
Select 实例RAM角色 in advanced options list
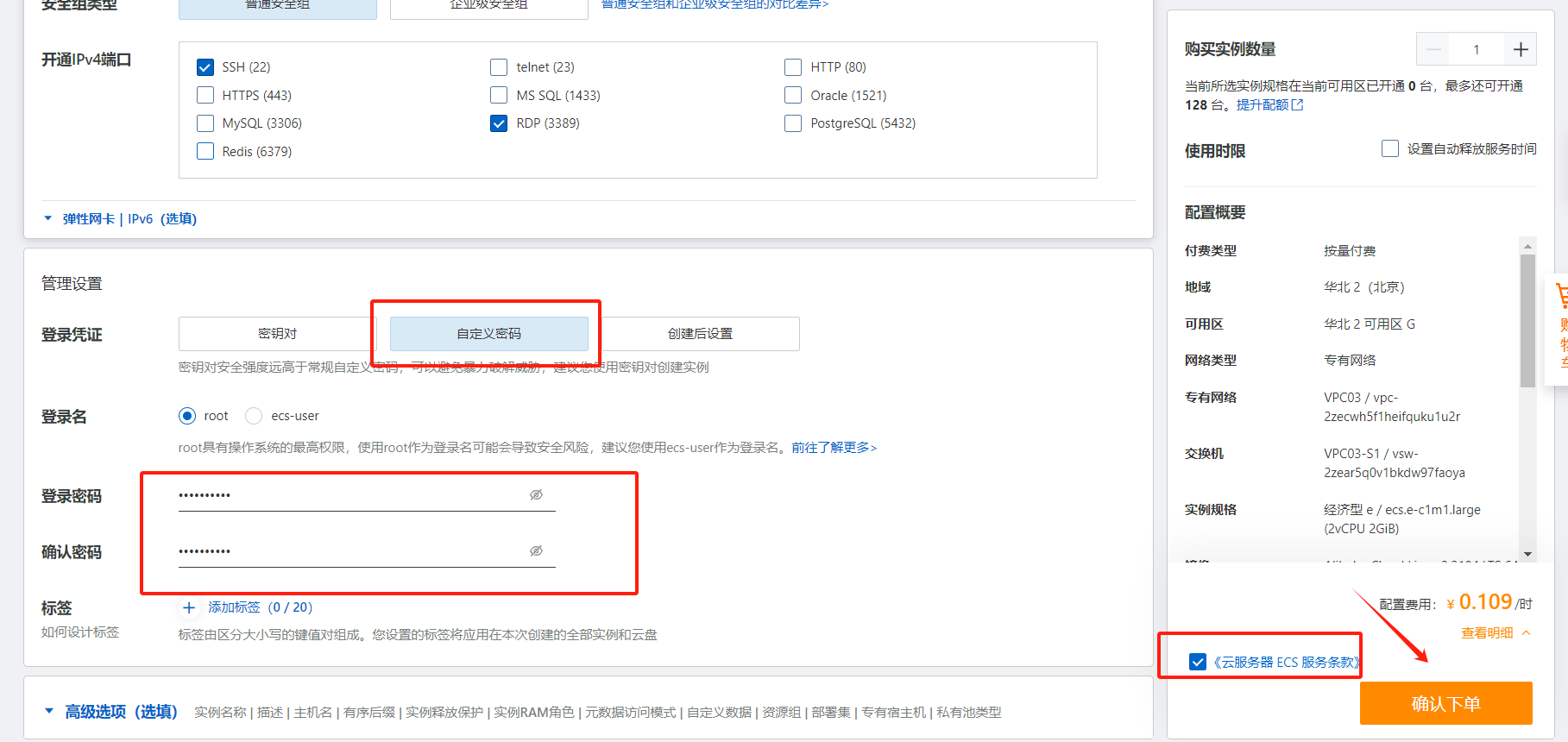click(x=534, y=713)
